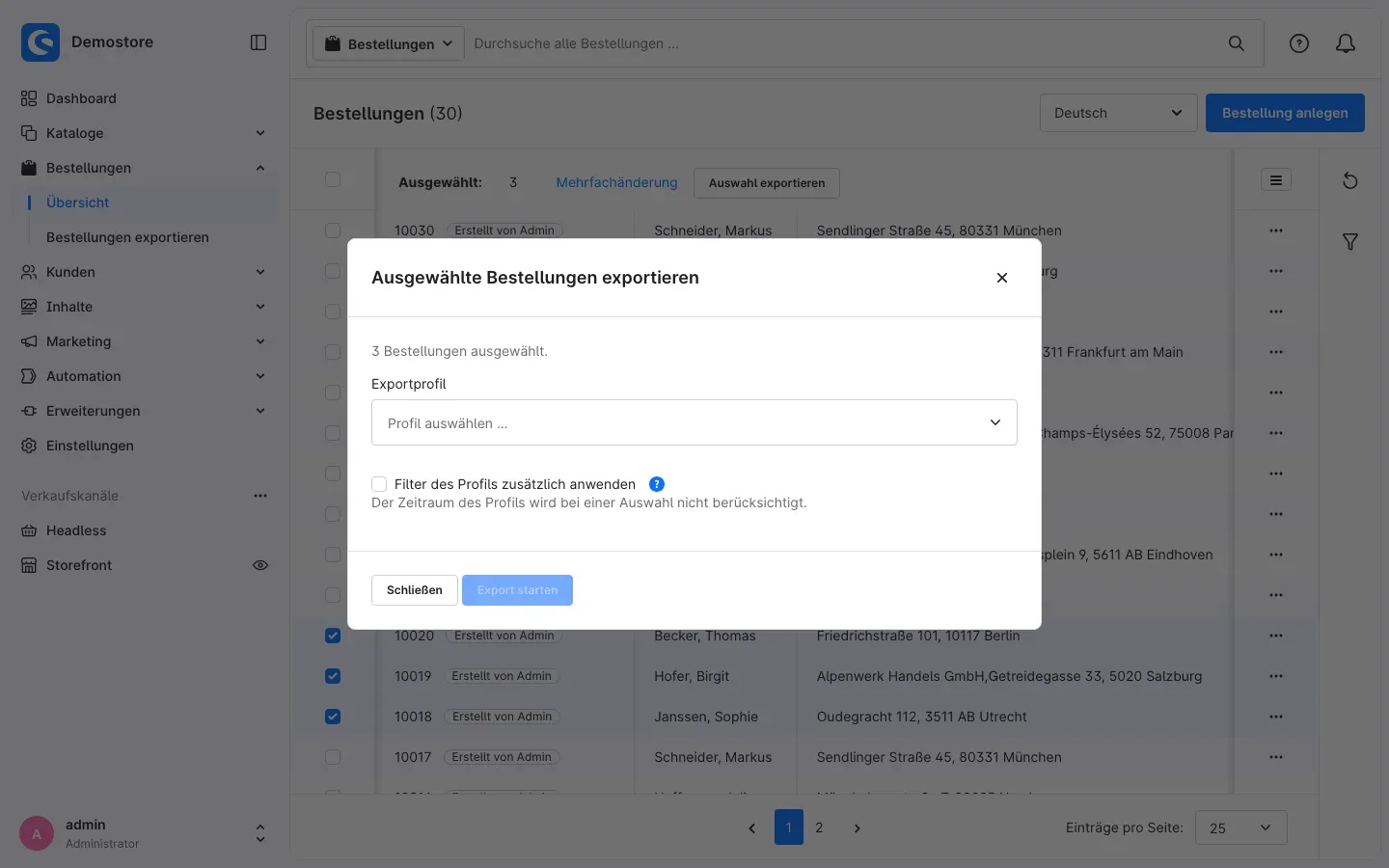Screen dimensions: 1389x868
Task: Uncheck the checkbox for order 10020
Action: pos(333,636)
